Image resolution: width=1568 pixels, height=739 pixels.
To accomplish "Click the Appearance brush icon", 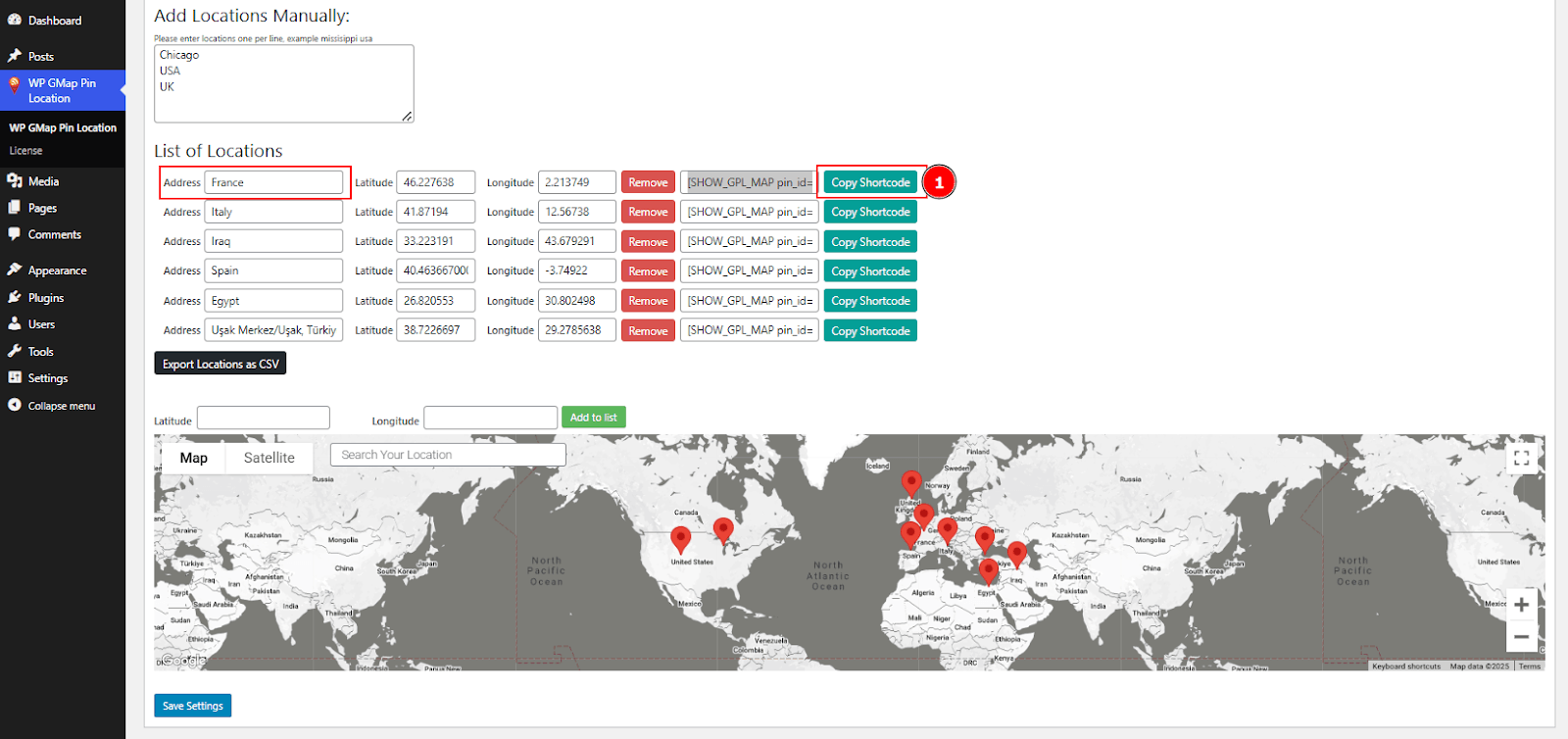I will tap(15, 270).
